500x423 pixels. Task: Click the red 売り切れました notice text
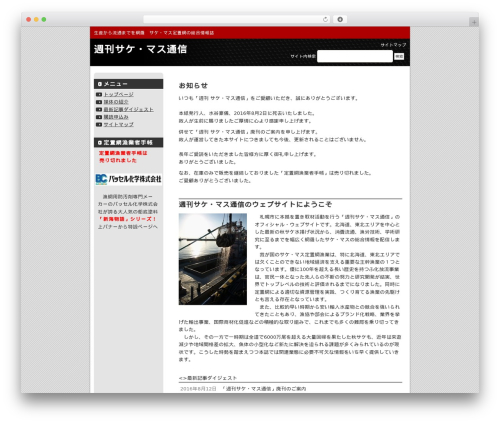click(118, 160)
